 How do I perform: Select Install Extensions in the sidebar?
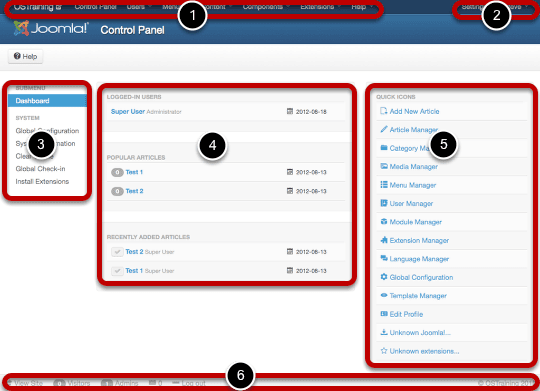click(42, 181)
